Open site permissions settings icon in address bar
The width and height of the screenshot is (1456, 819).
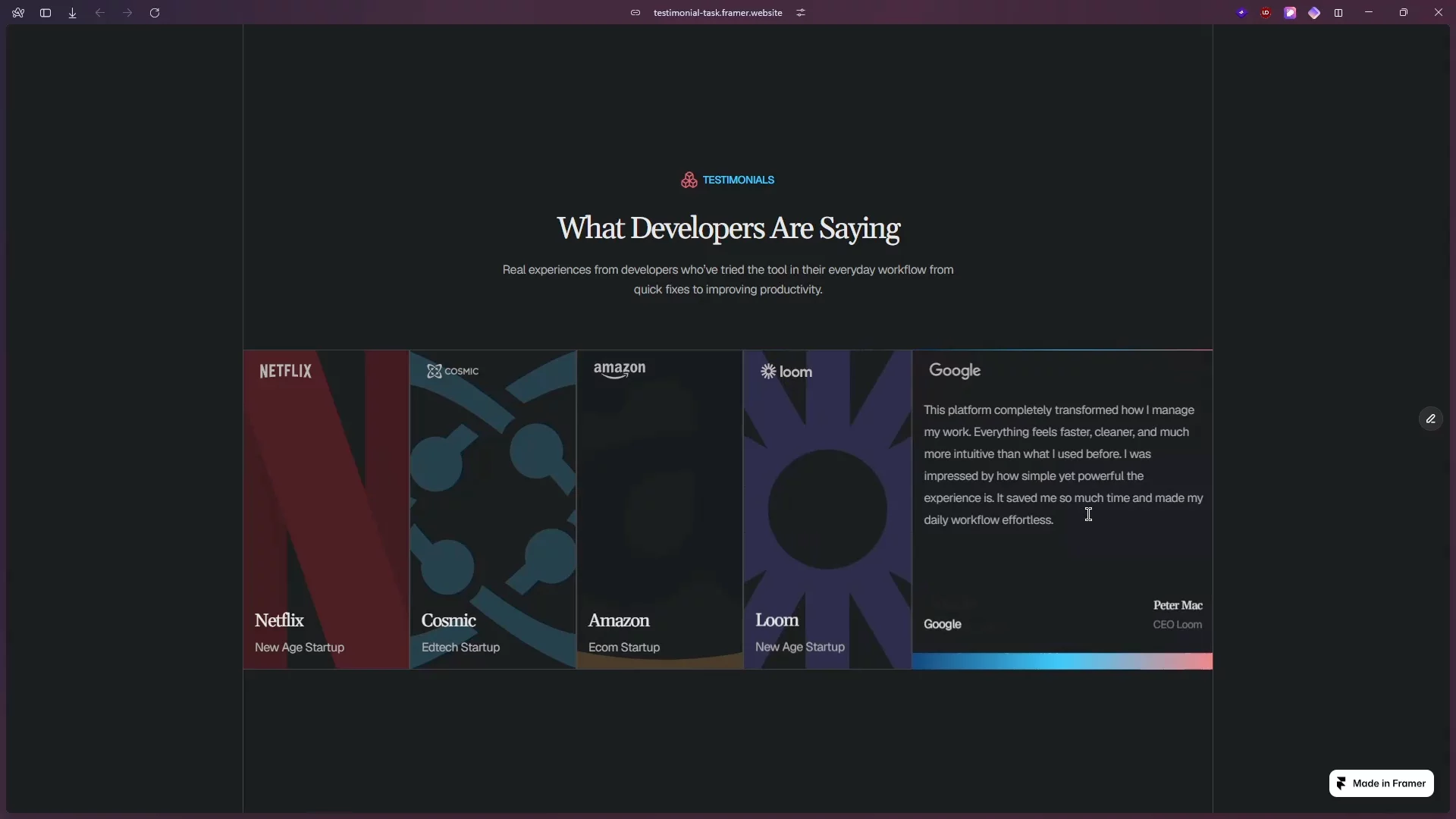click(x=801, y=13)
